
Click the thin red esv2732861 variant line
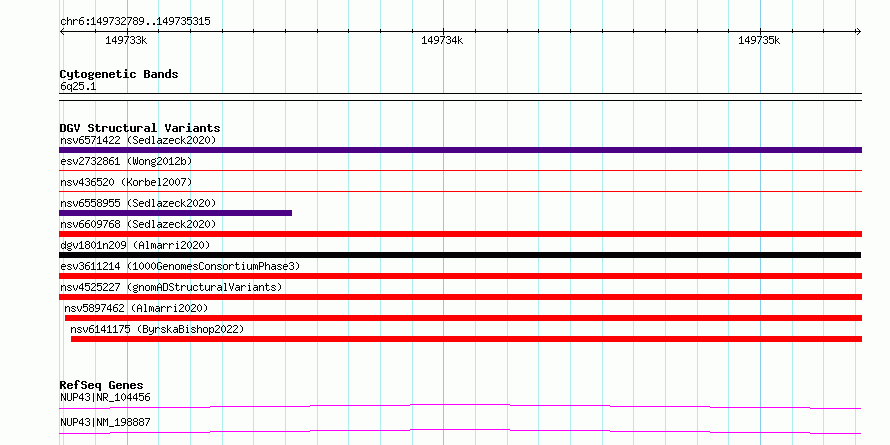(460, 170)
